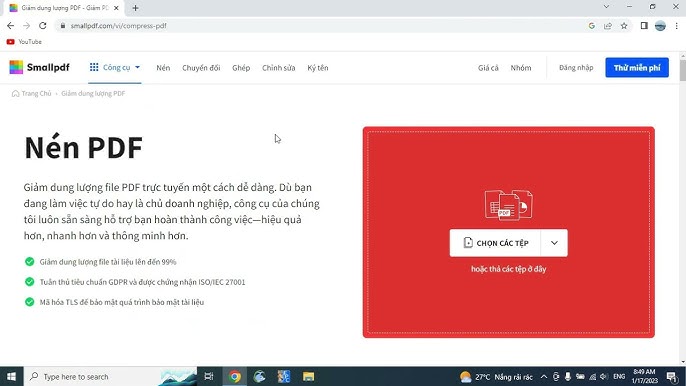Open the Ký tên menu item
686x386 pixels.
pyautogui.click(x=318, y=68)
